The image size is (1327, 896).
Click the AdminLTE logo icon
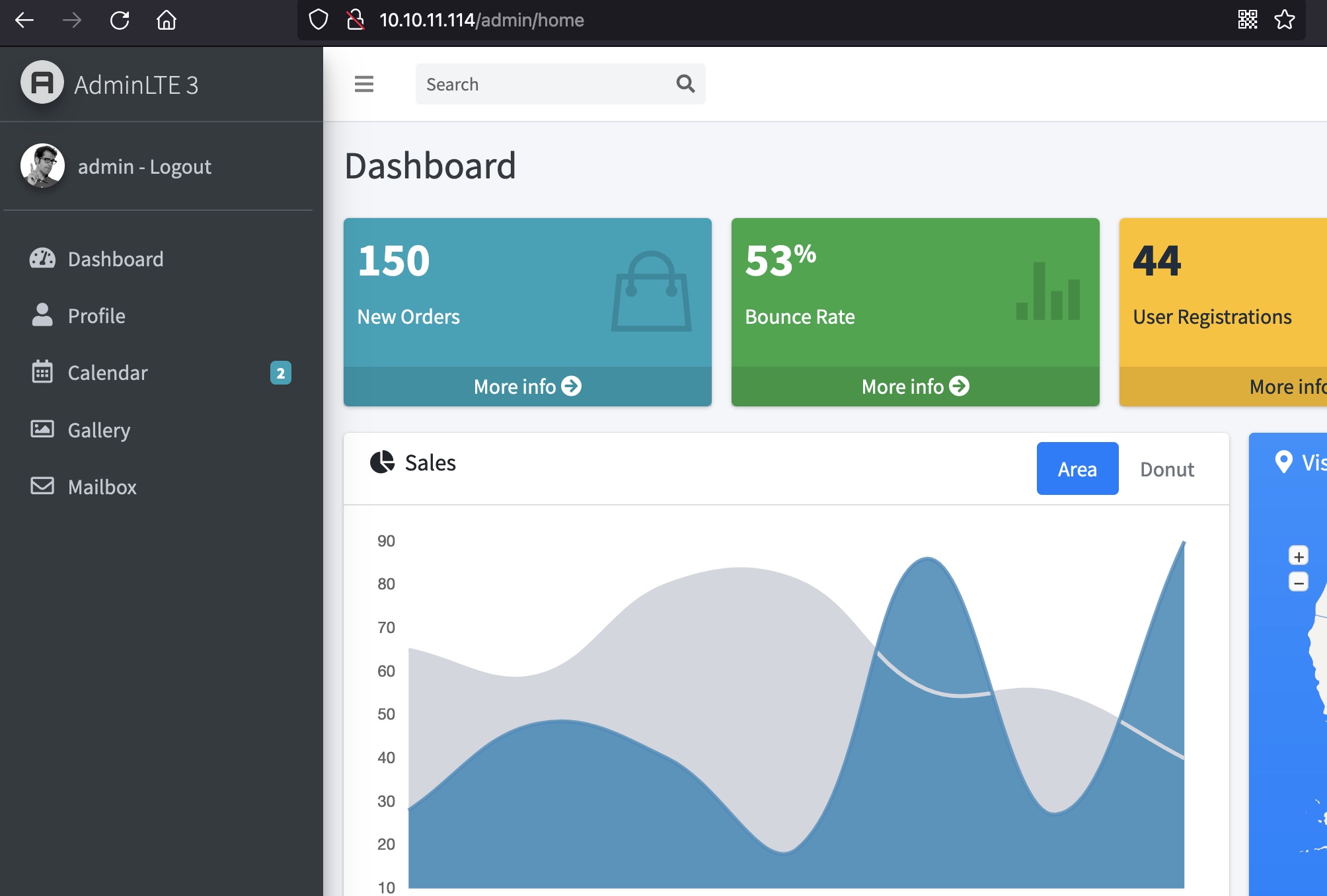point(42,83)
